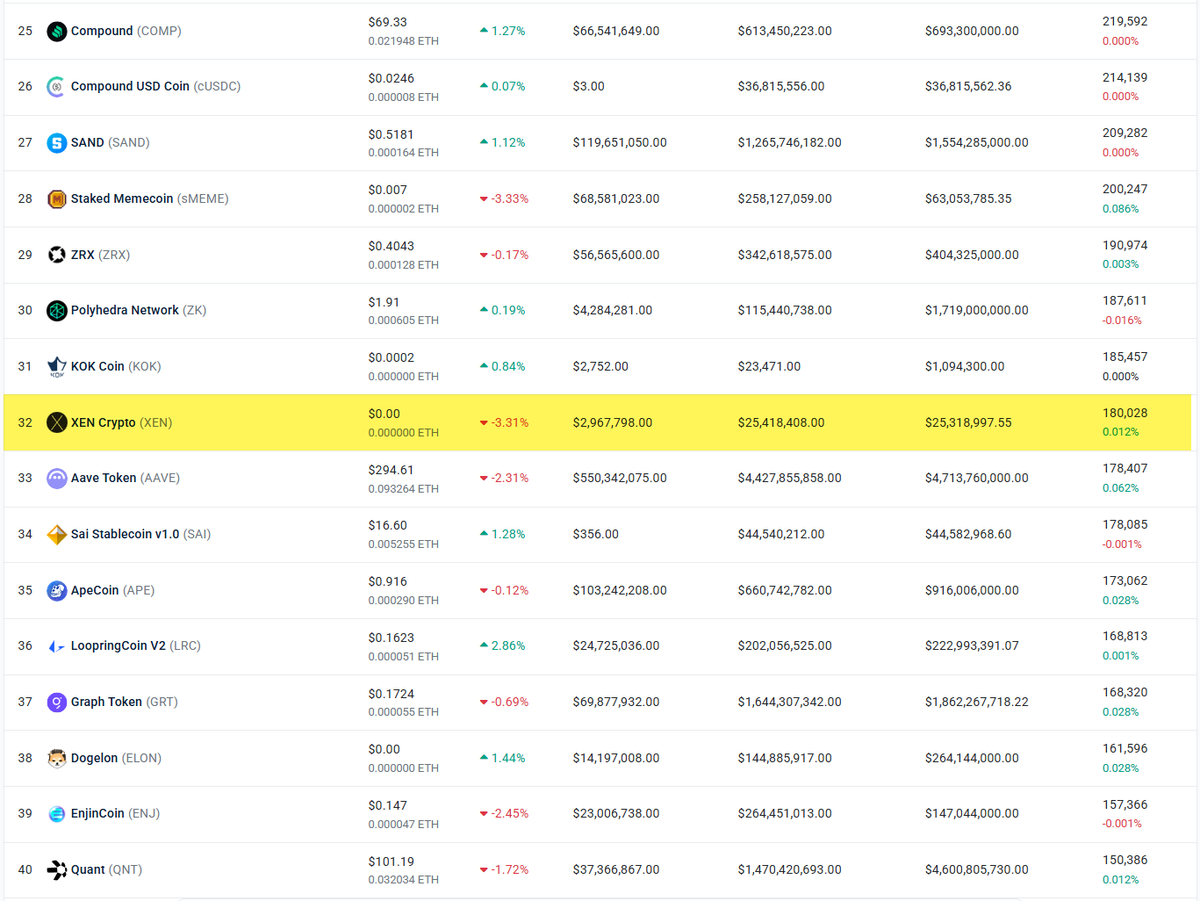
Task: Select the $119,651,050.00 SAND volume
Action: click(620, 143)
